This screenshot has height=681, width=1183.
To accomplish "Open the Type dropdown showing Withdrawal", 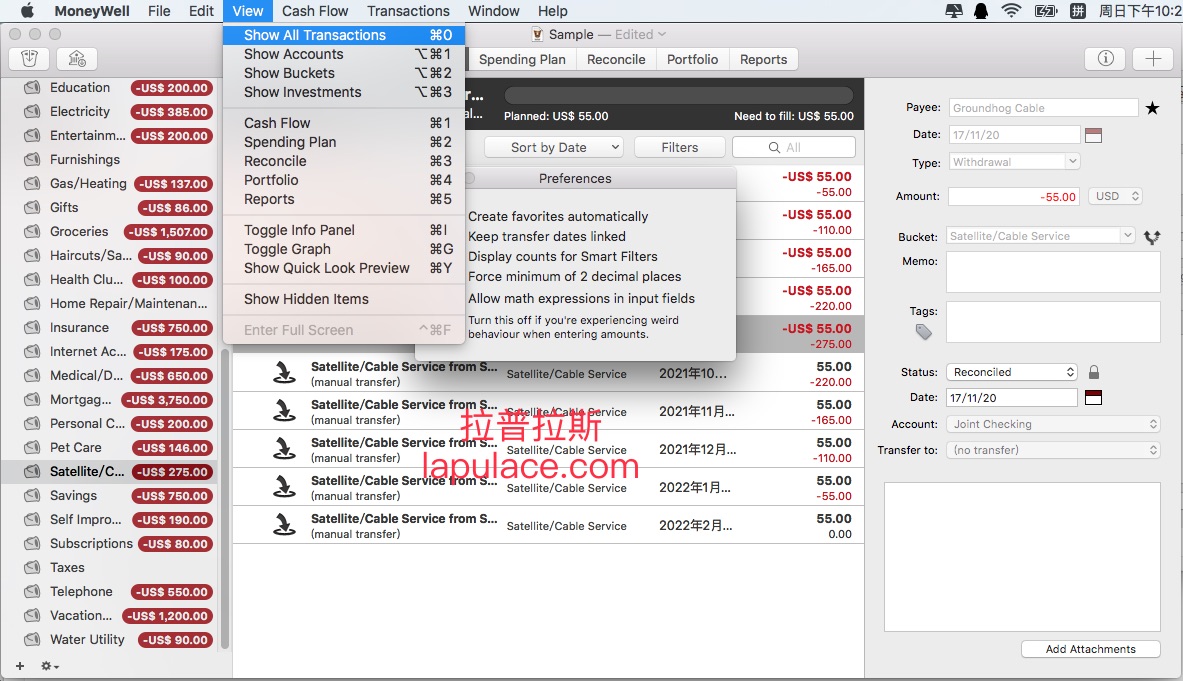I will coord(1014,162).
